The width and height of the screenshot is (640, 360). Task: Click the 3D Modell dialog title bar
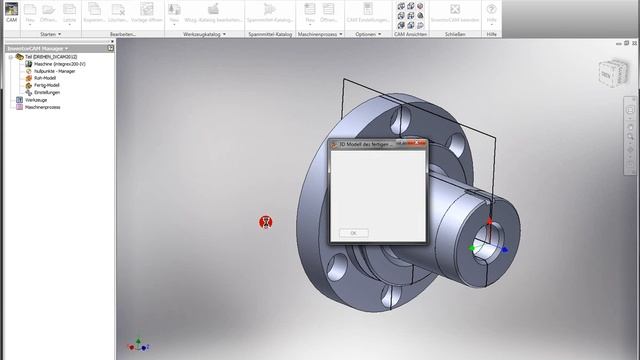click(378, 144)
